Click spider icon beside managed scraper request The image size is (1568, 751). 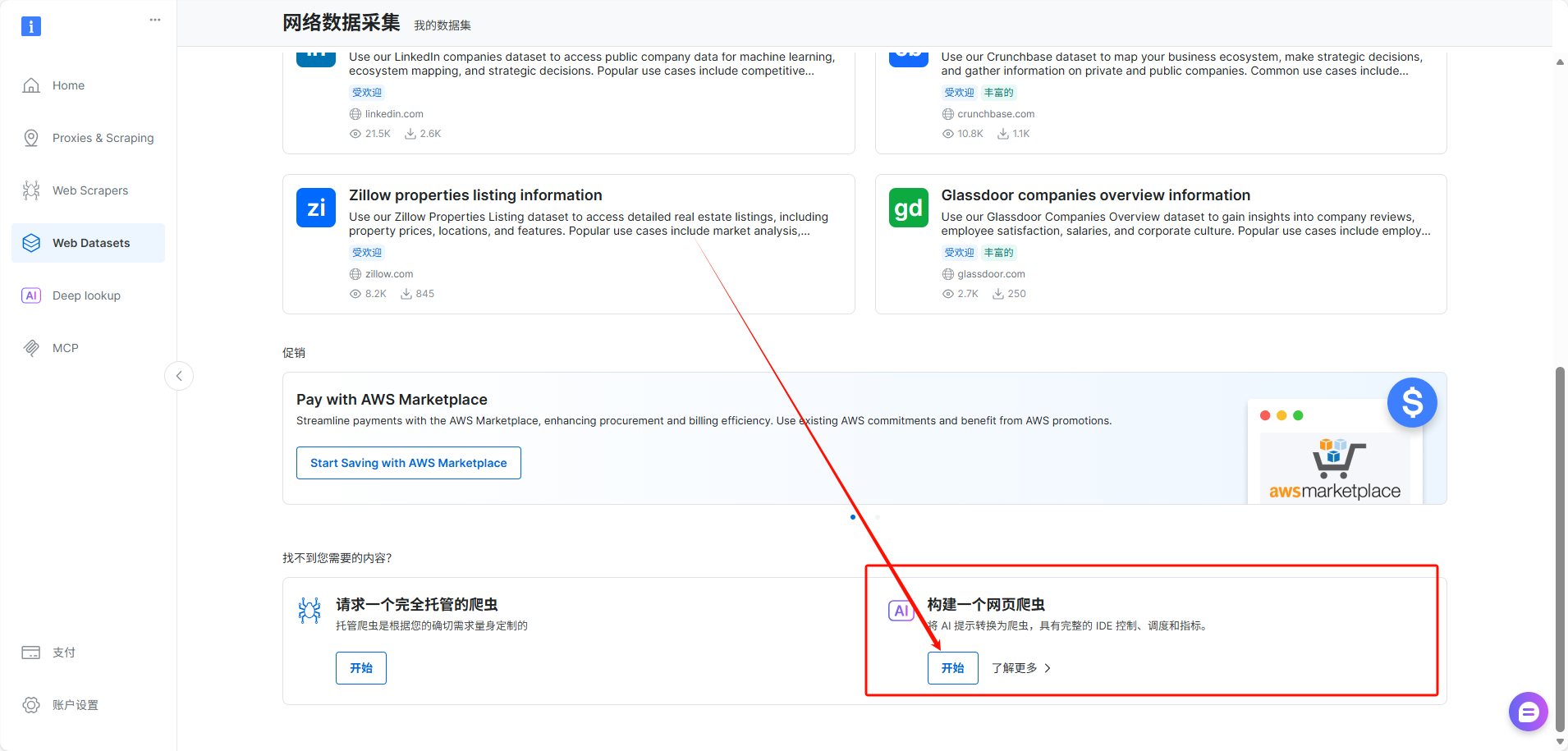[x=309, y=610]
